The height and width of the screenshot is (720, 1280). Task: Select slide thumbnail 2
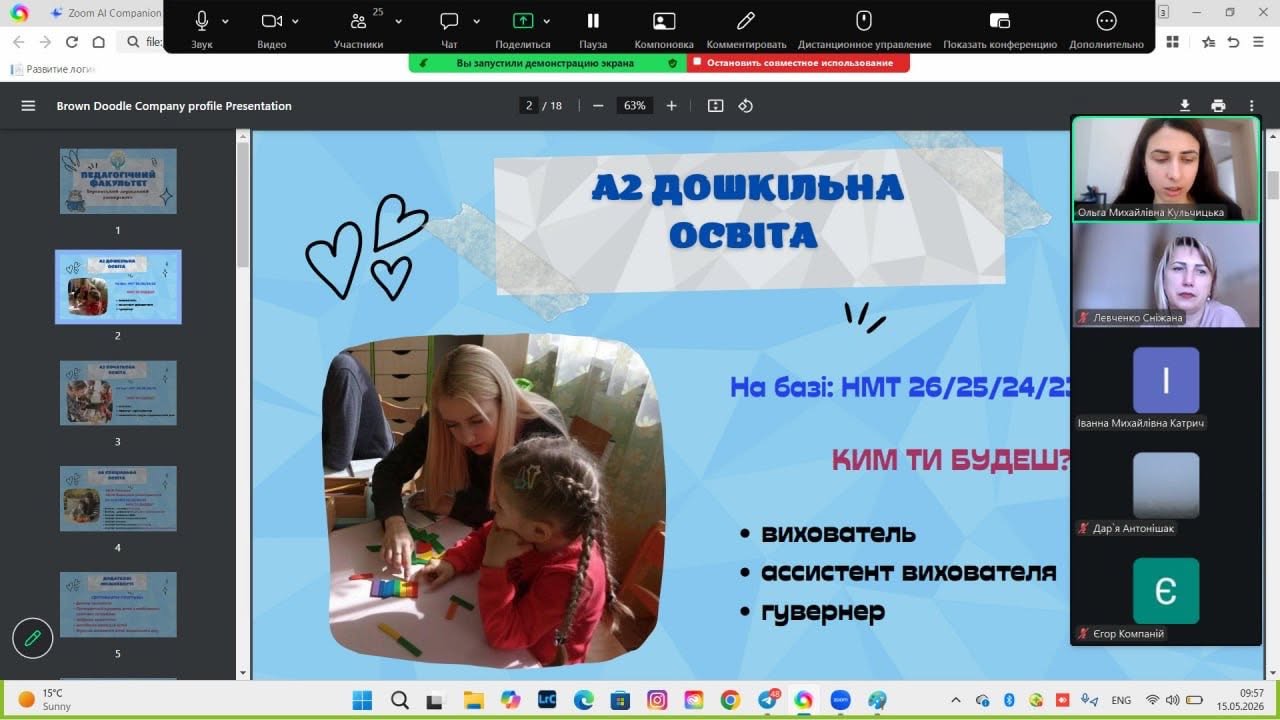click(x=118, y=287)
